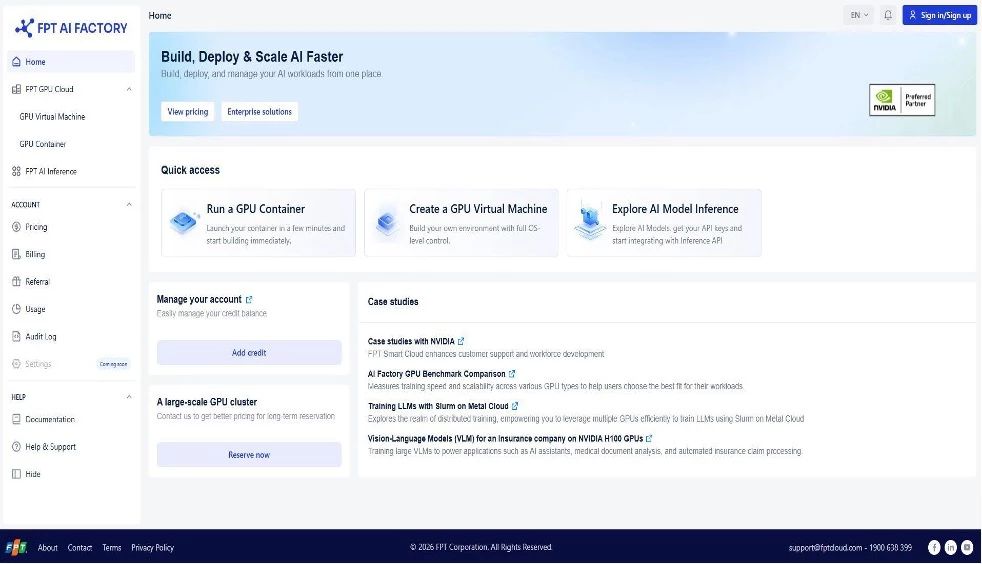Click the FPT logo in the footer
The height and width of the screenshot is (564, 982).
pos(16,548)
